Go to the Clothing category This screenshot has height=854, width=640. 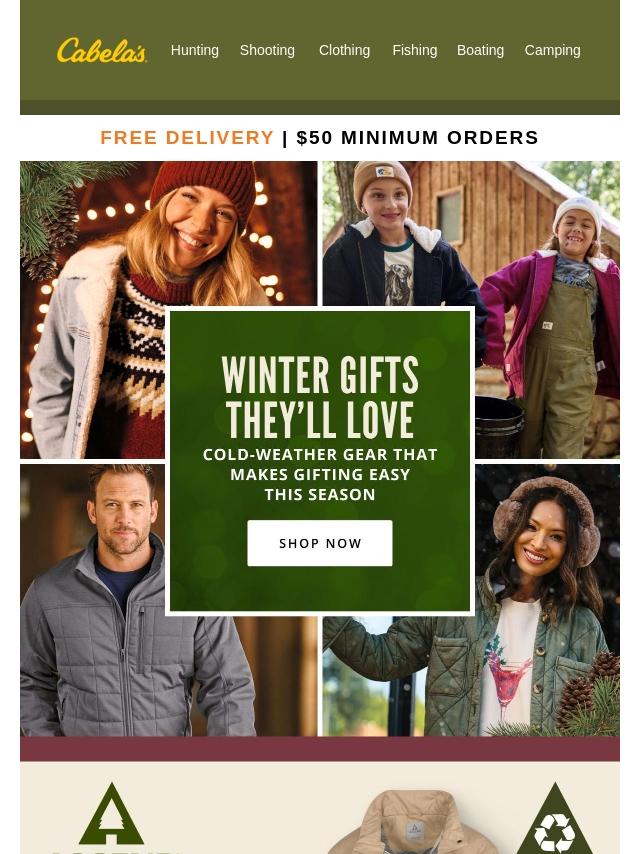tap(344, 50)
